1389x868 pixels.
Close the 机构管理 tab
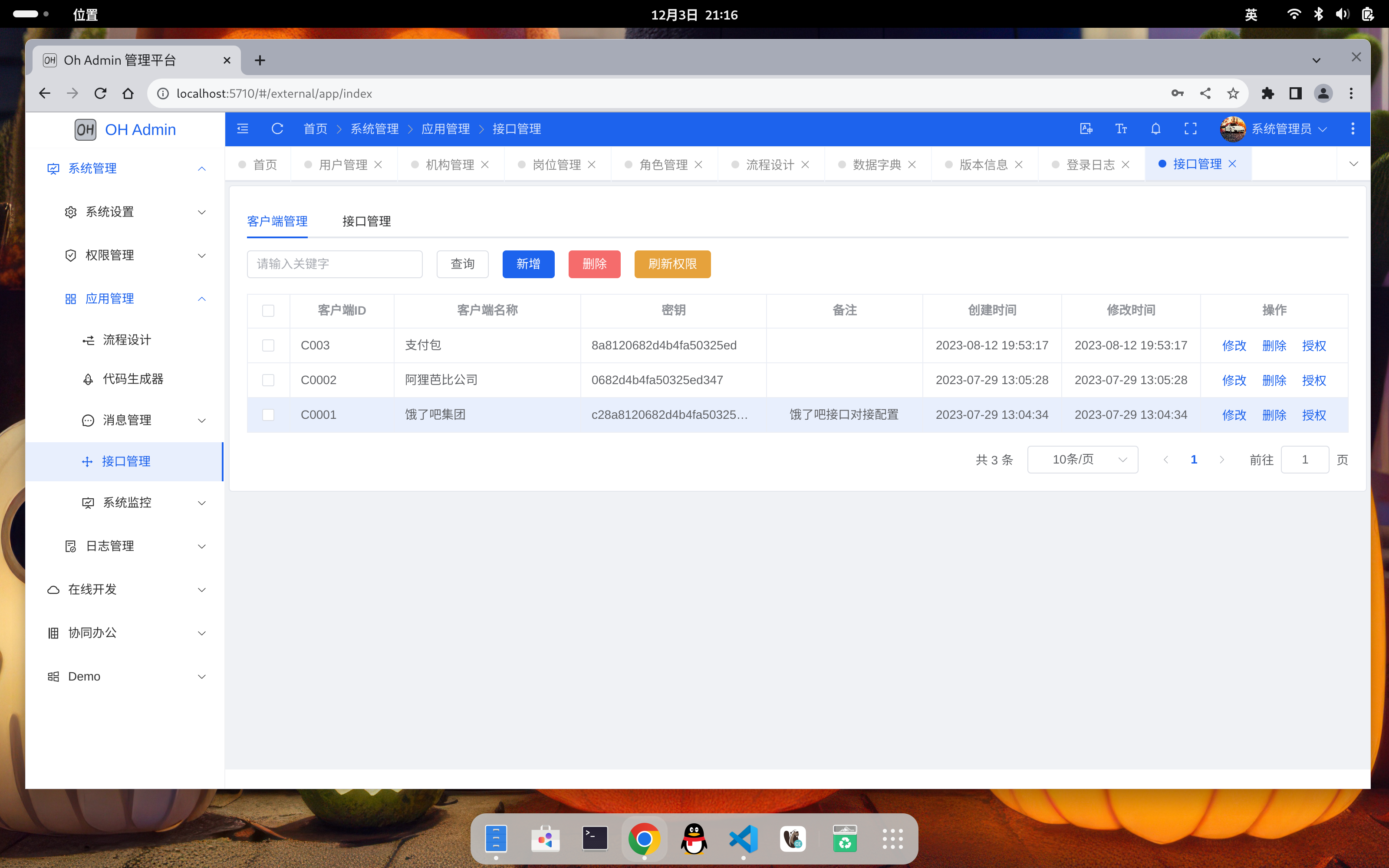tap(485, 165)
